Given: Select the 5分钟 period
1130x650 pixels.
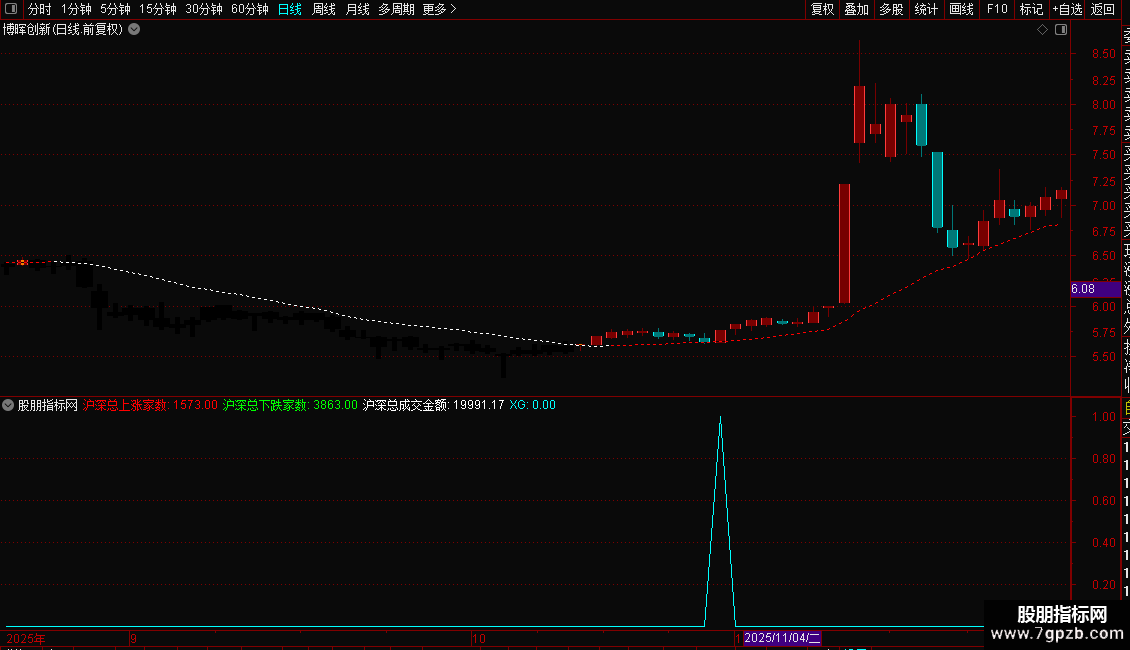Looking at the screenshot, I should [115, 9].
